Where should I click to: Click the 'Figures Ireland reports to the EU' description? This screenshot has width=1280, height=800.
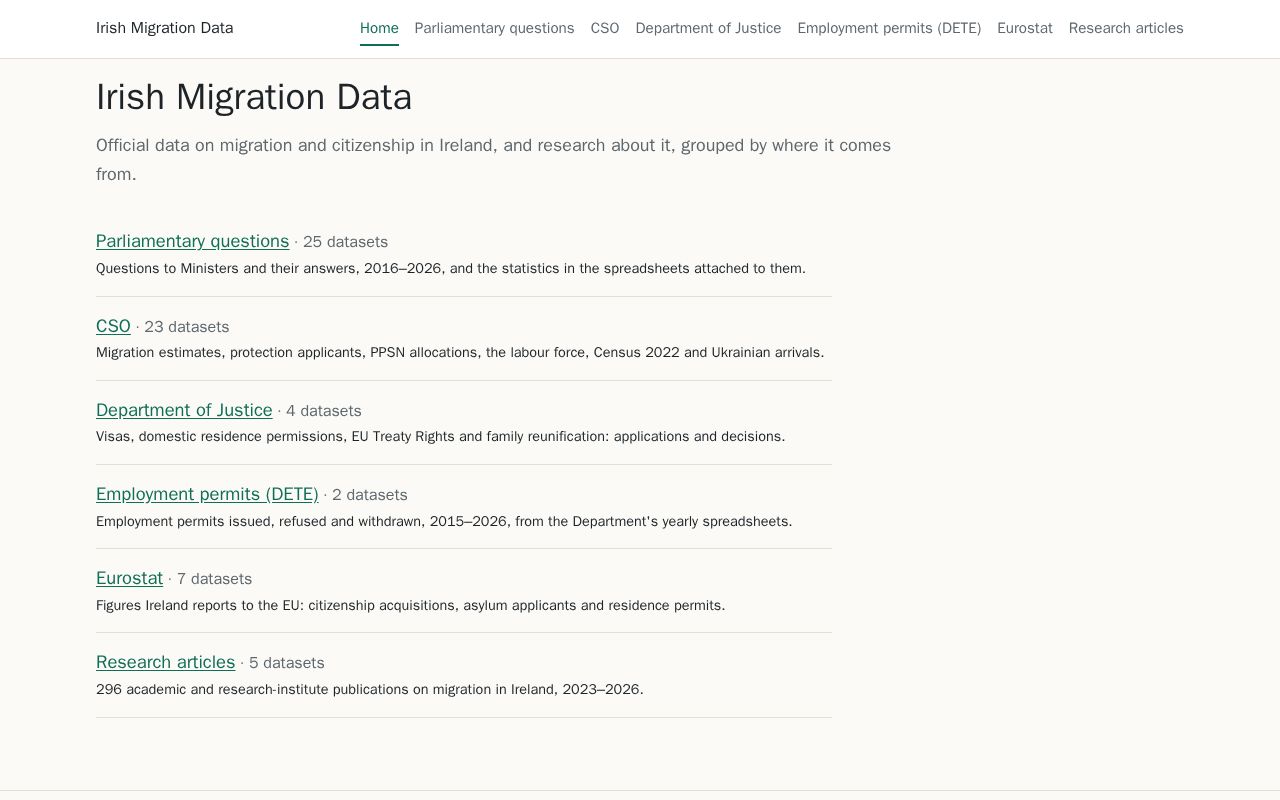click(x=411, y=605)
